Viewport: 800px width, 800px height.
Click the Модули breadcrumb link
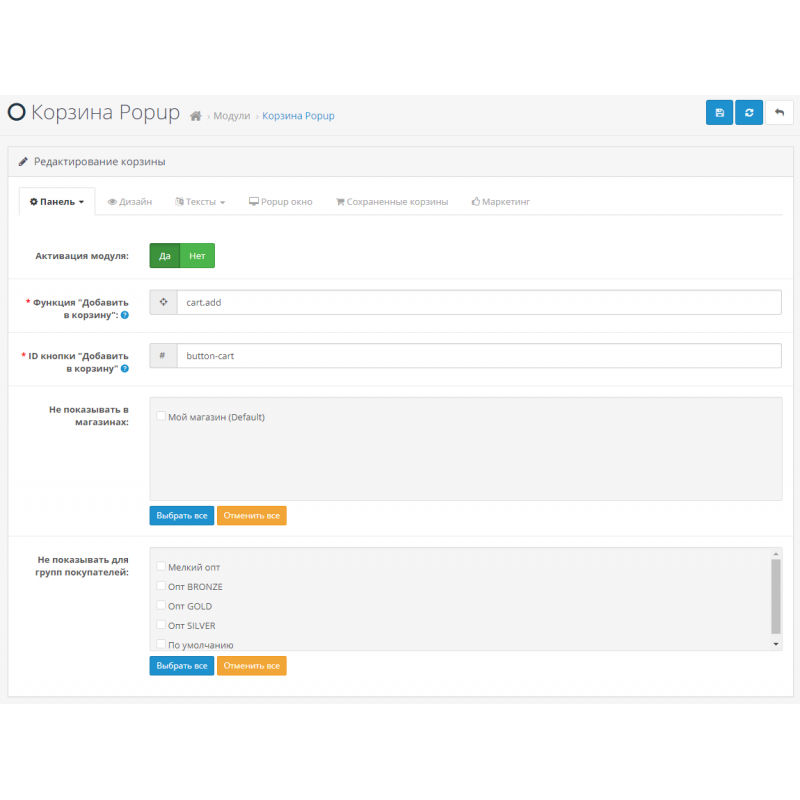coord(231,116)
